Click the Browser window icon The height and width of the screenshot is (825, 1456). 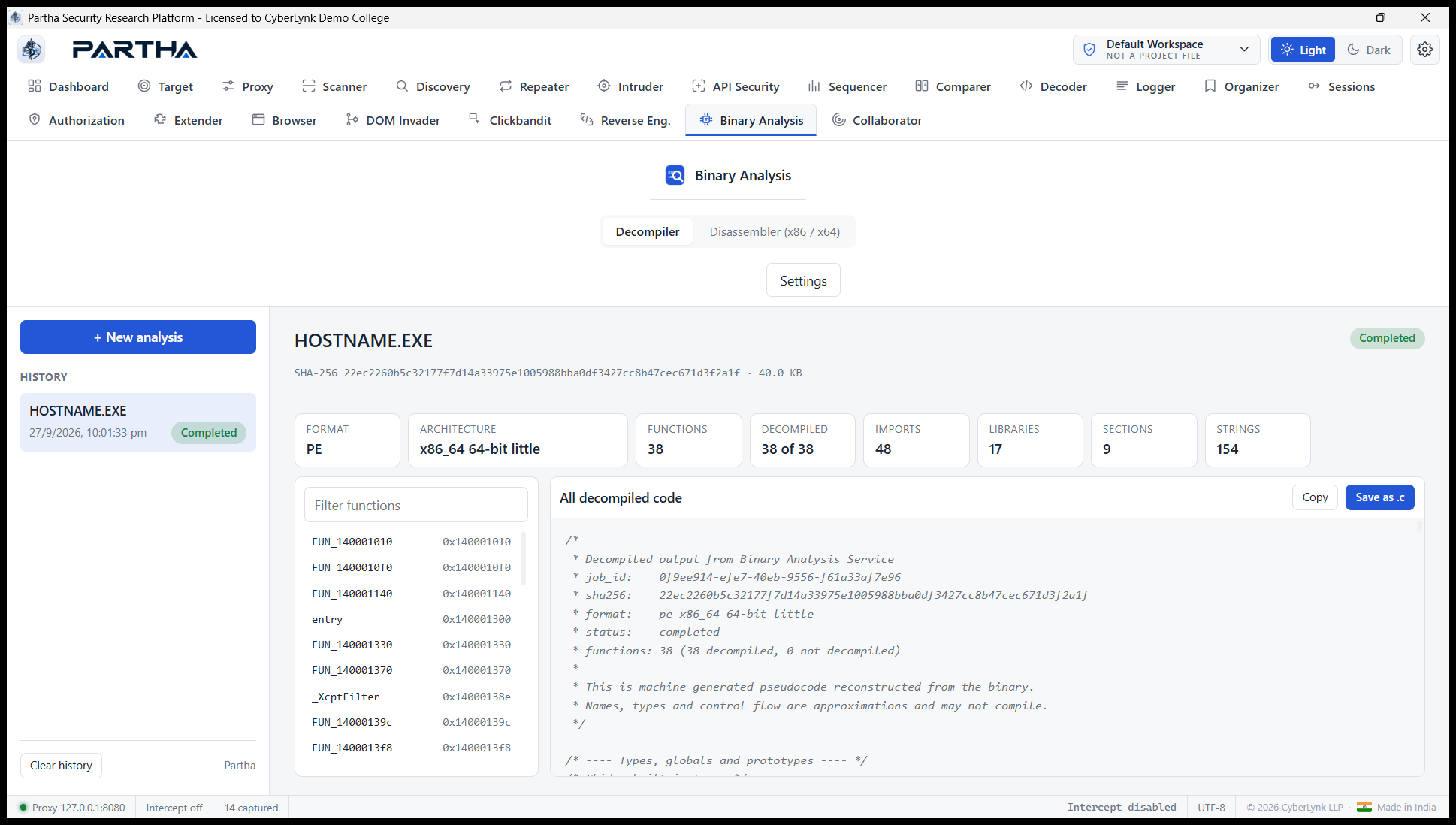click(x=258, y=119)
